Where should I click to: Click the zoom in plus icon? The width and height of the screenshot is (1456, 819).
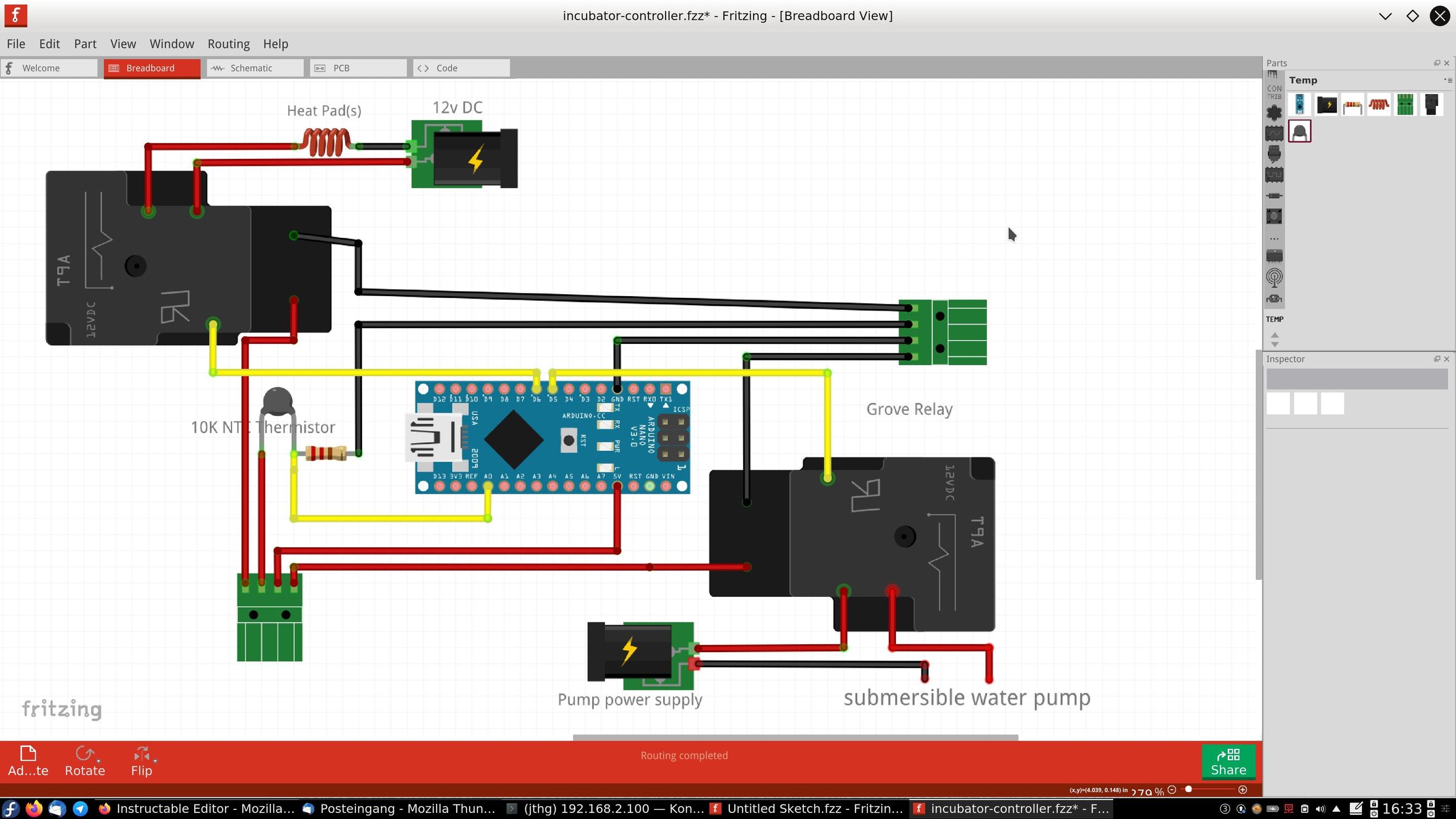point(1242,789)
